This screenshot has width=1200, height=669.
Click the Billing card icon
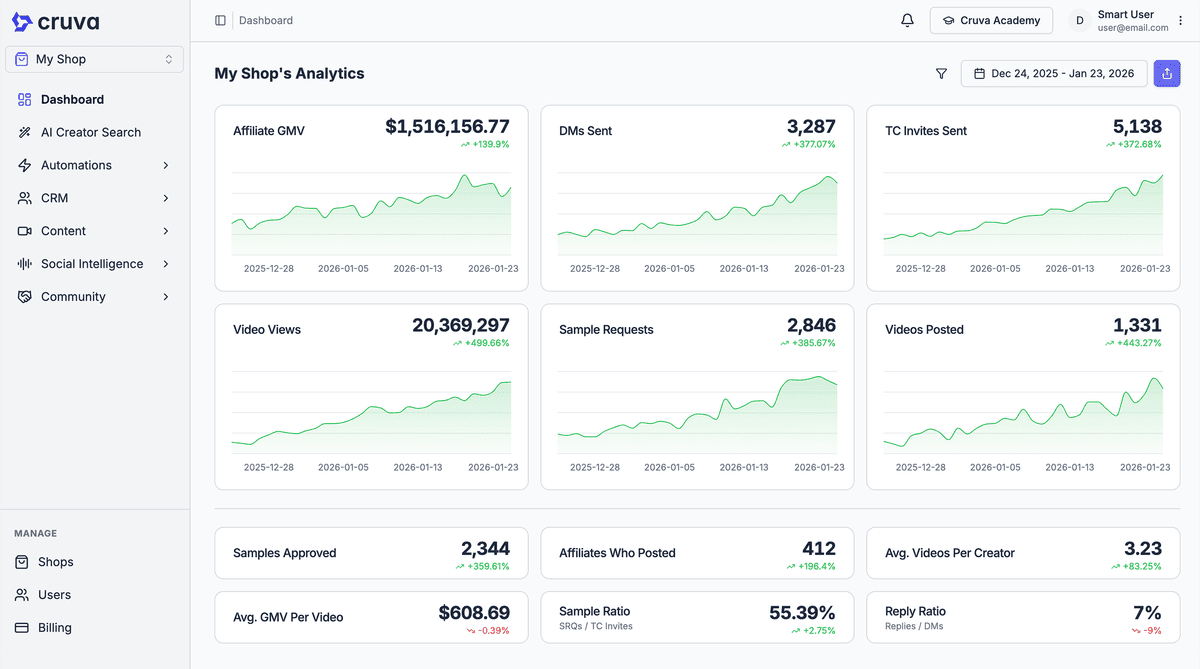coord(22,628)
